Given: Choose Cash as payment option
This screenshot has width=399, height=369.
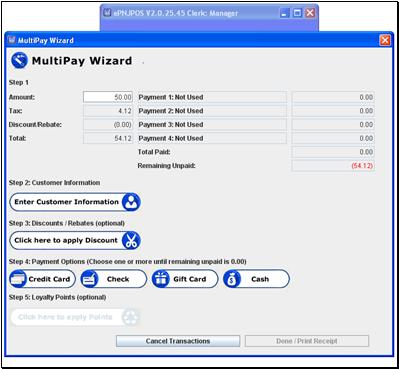Looking at the screenshot, I should tap(256, 279).
